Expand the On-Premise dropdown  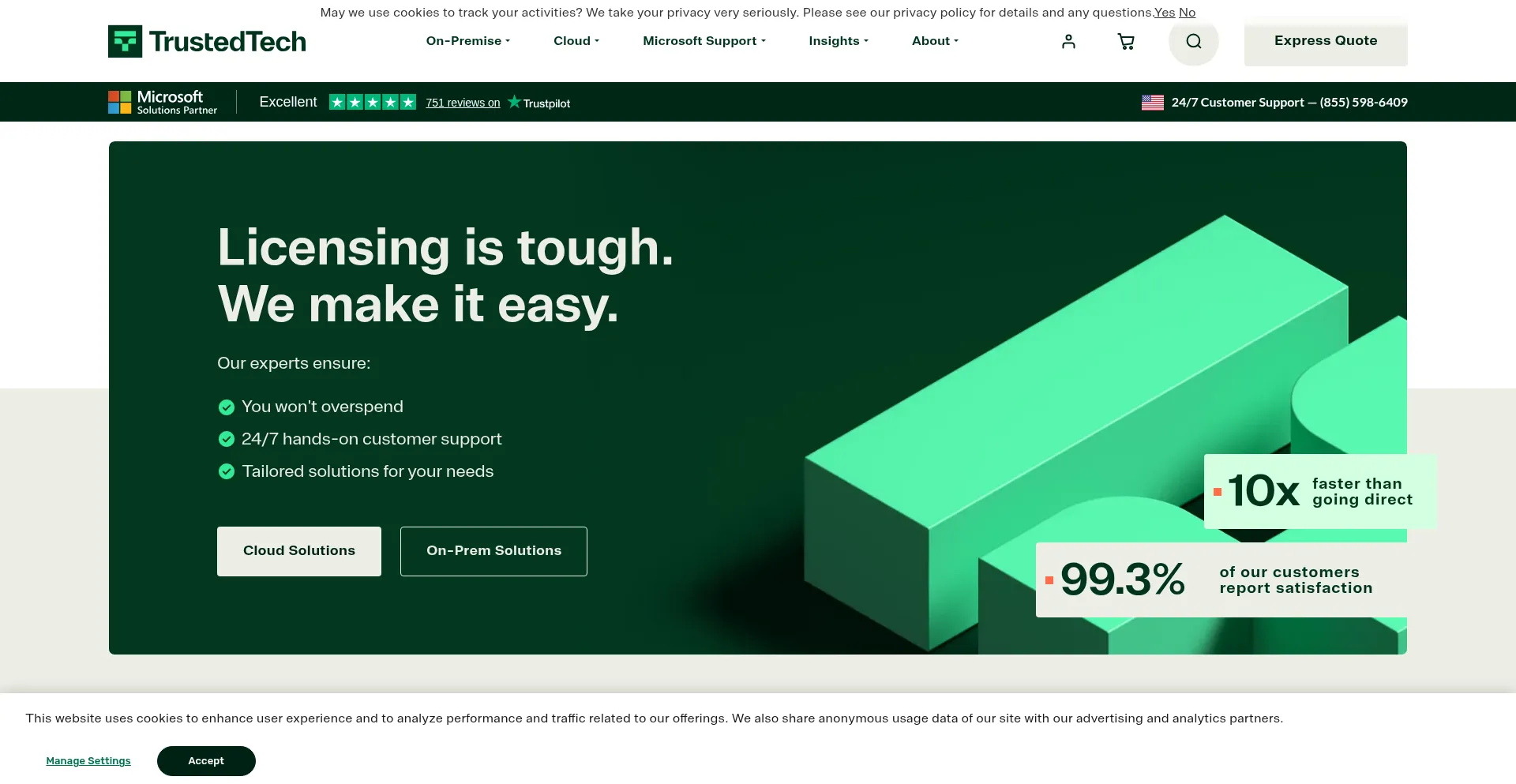coord(467,41)
